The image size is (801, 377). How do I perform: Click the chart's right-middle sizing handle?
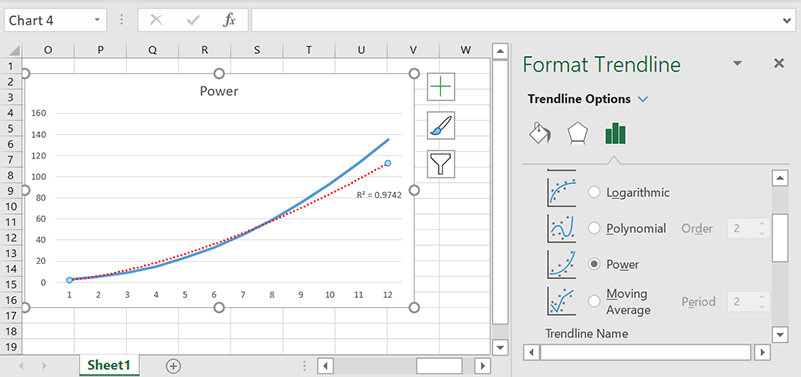[x=414, y=191]
